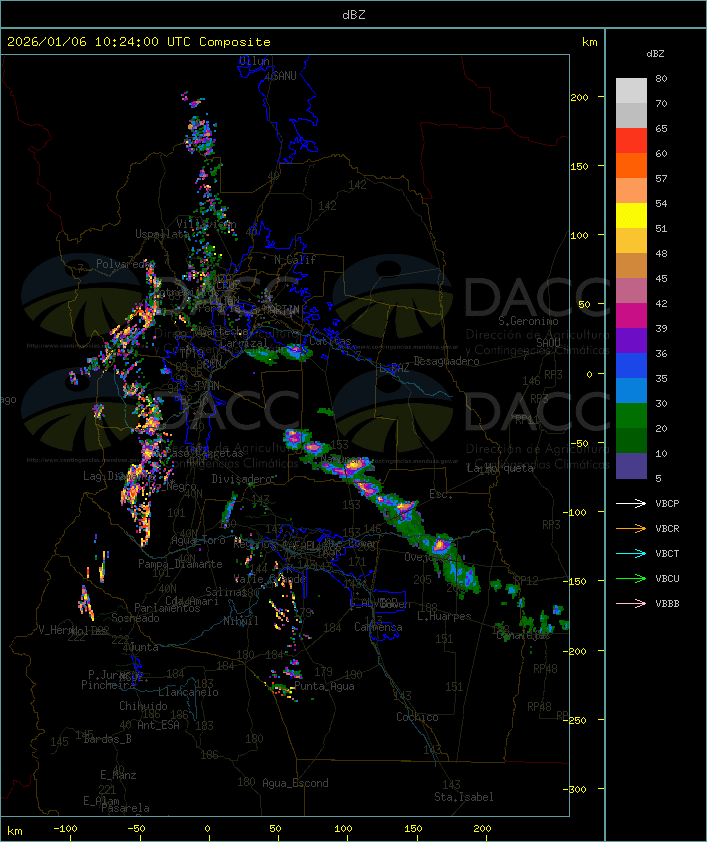
Task: Click the UTC Composite timestamp text
Action: point(139,42)
